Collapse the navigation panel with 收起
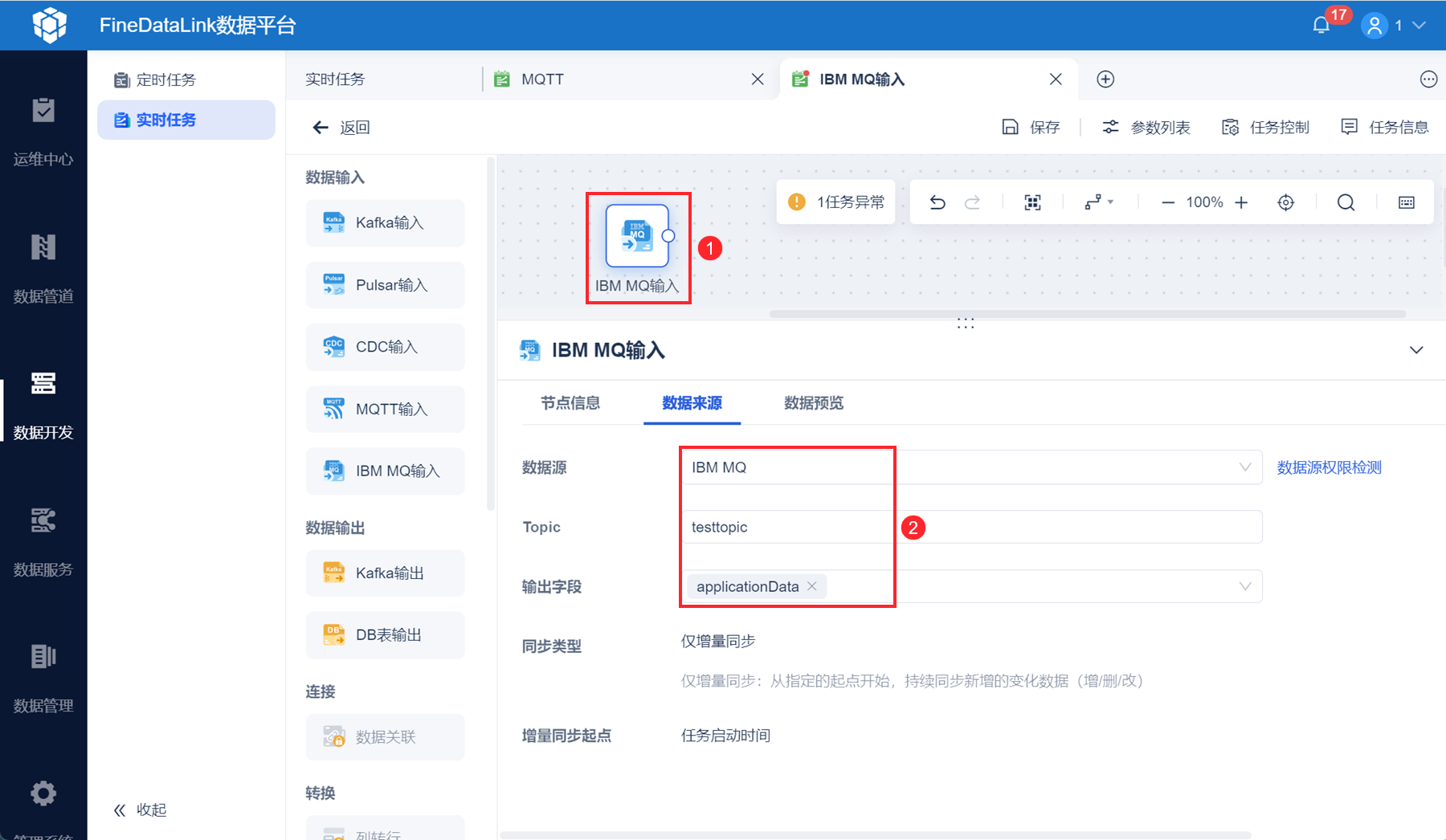This screenshot has width=1446, height=840. point(140,809)
